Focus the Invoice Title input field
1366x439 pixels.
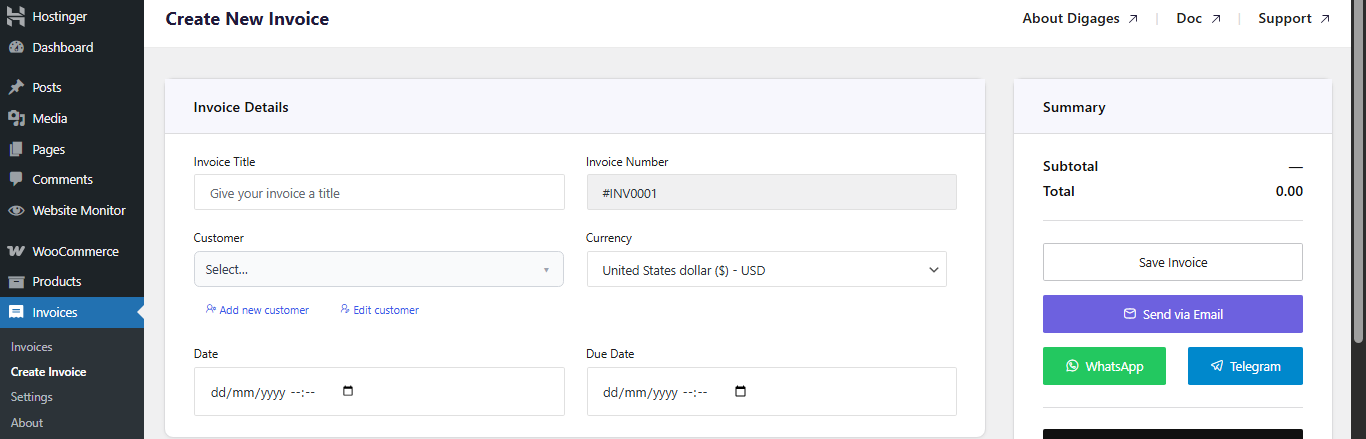pos(379,193)
